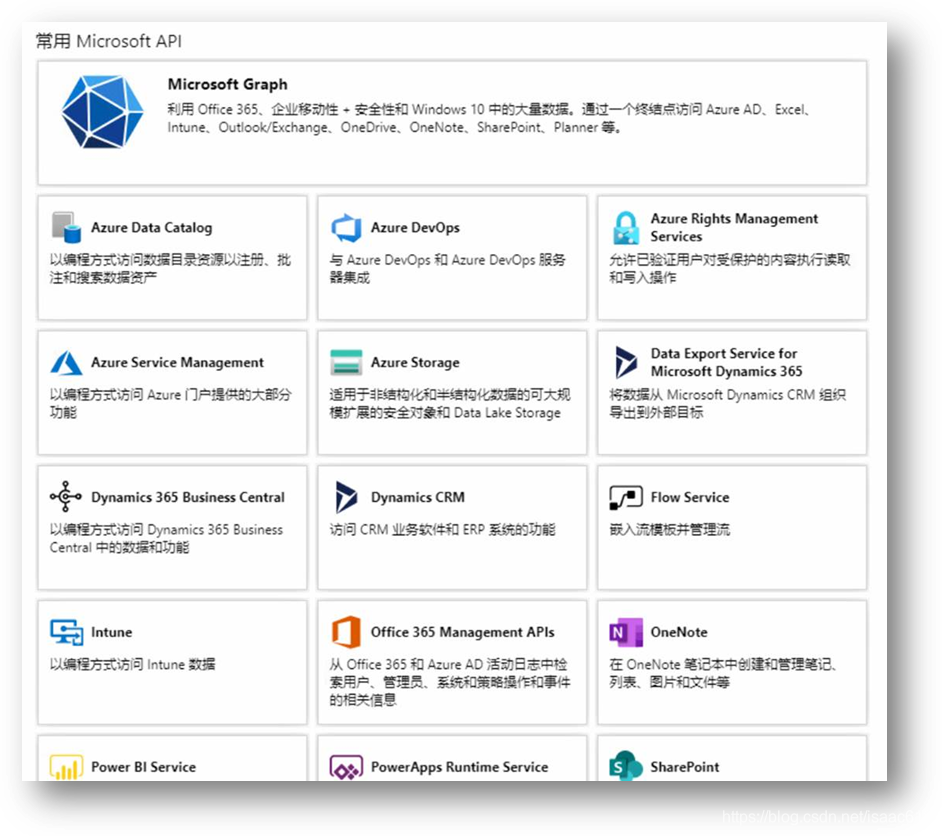Viewport: 942px width, 836px height.
Task: Click the Azure Storage icon
Action: pyautogui.click(x=347, y=362)
